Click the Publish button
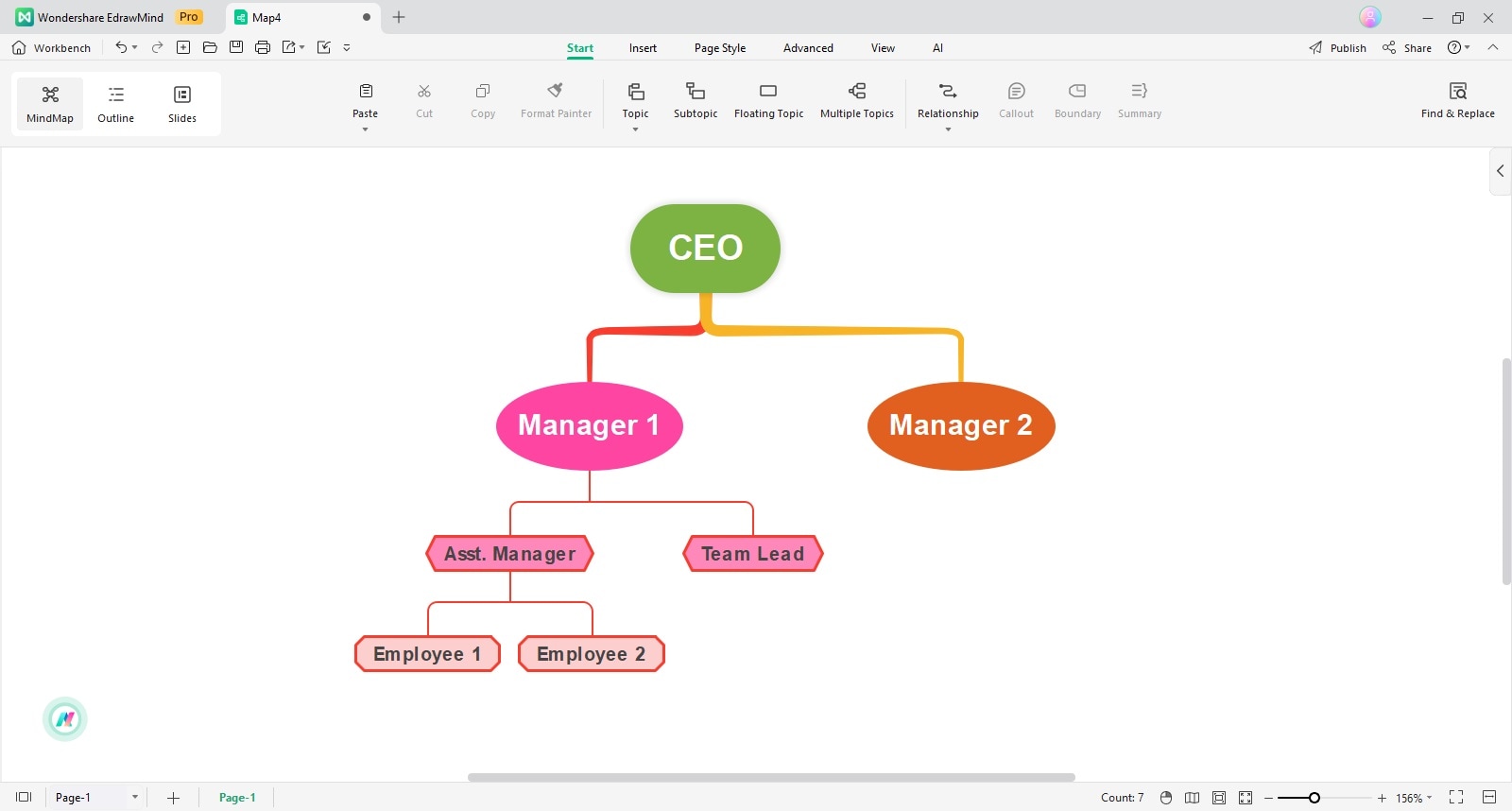The image size is (1512, 811). [1337, 48]
